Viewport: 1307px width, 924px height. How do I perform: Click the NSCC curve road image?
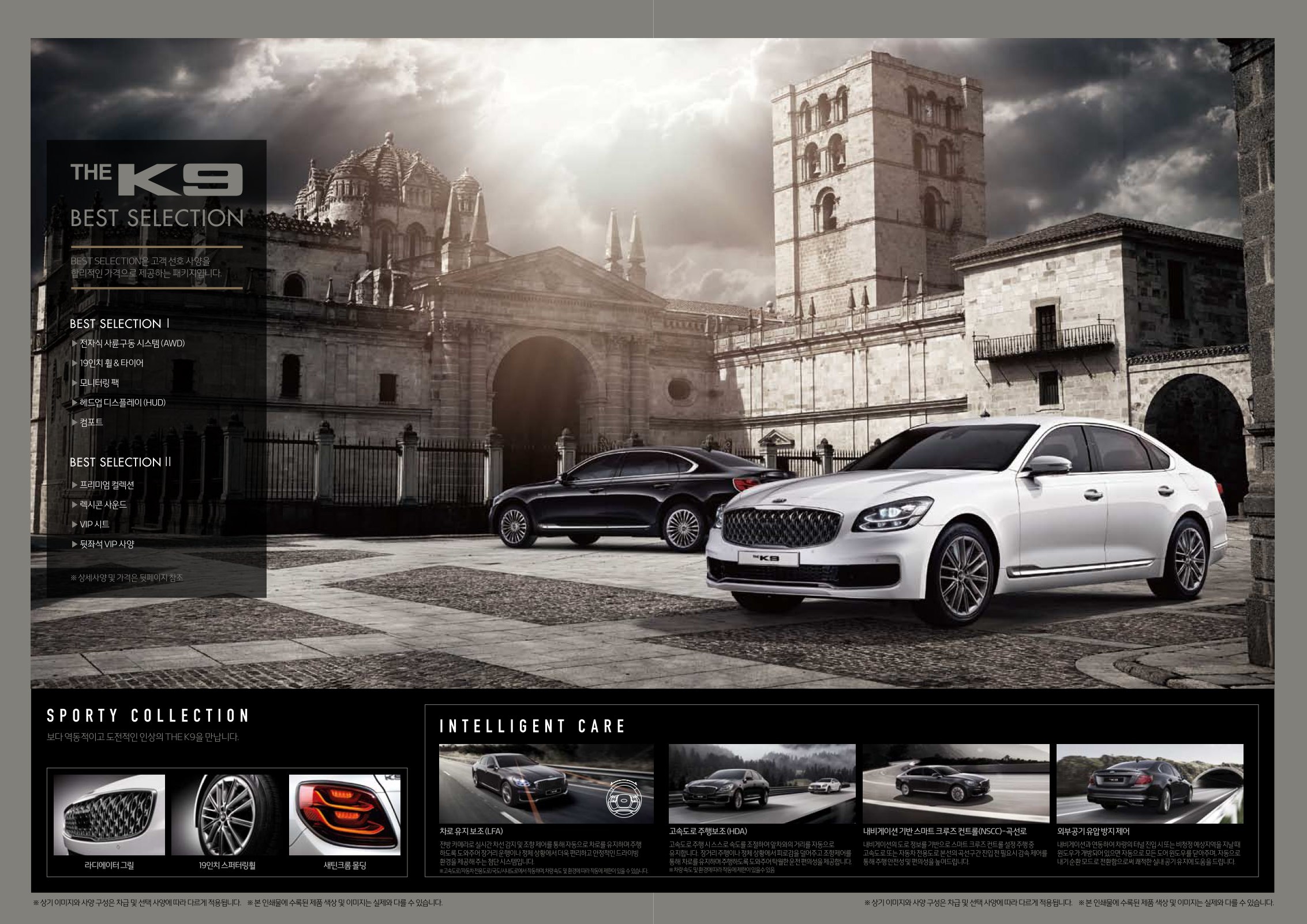(x=956, y=784)
